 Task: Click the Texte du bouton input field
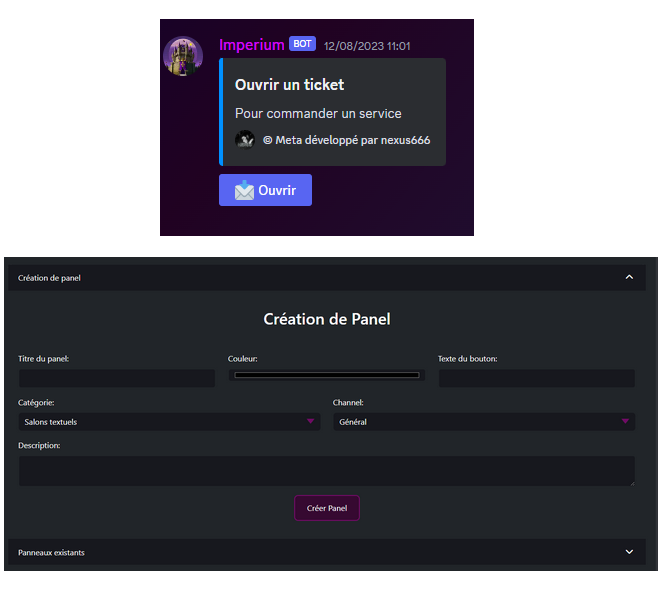pyautogui.click(x=537, y=378)
